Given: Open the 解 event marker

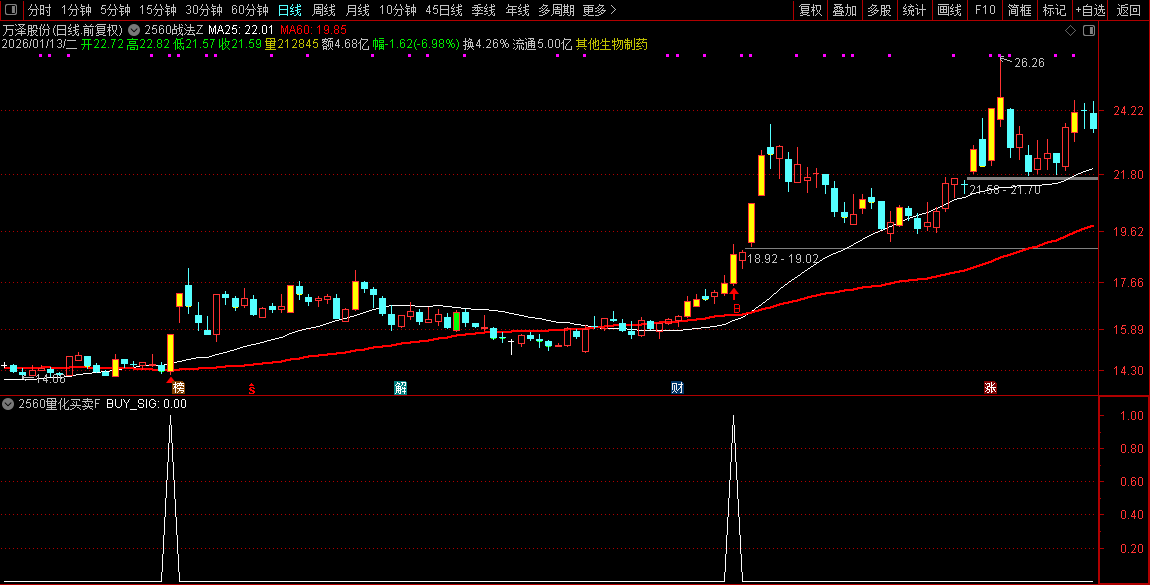Looking at the screenshot, I should [x=400, y=388].
